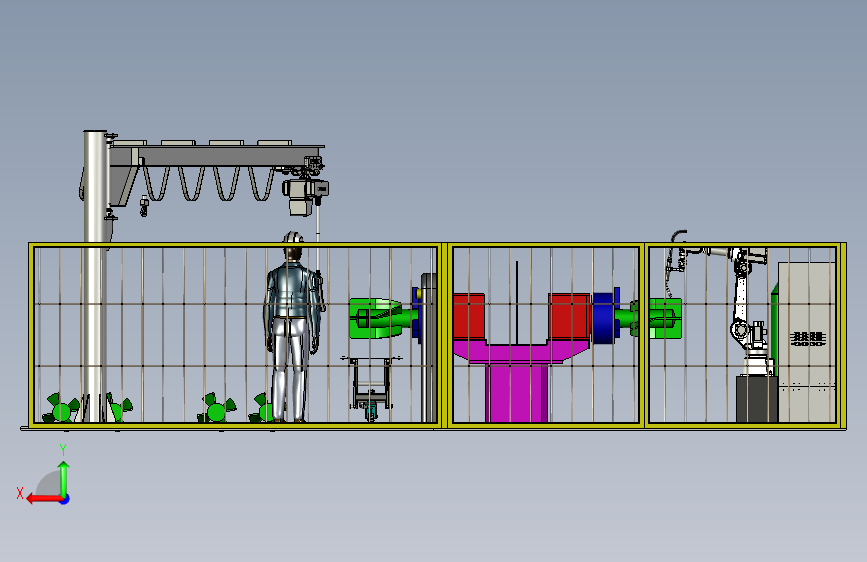Viewport: 867px width, 562px height.
Task: Select the dark grey robot base block
Action: coord(757,399)
